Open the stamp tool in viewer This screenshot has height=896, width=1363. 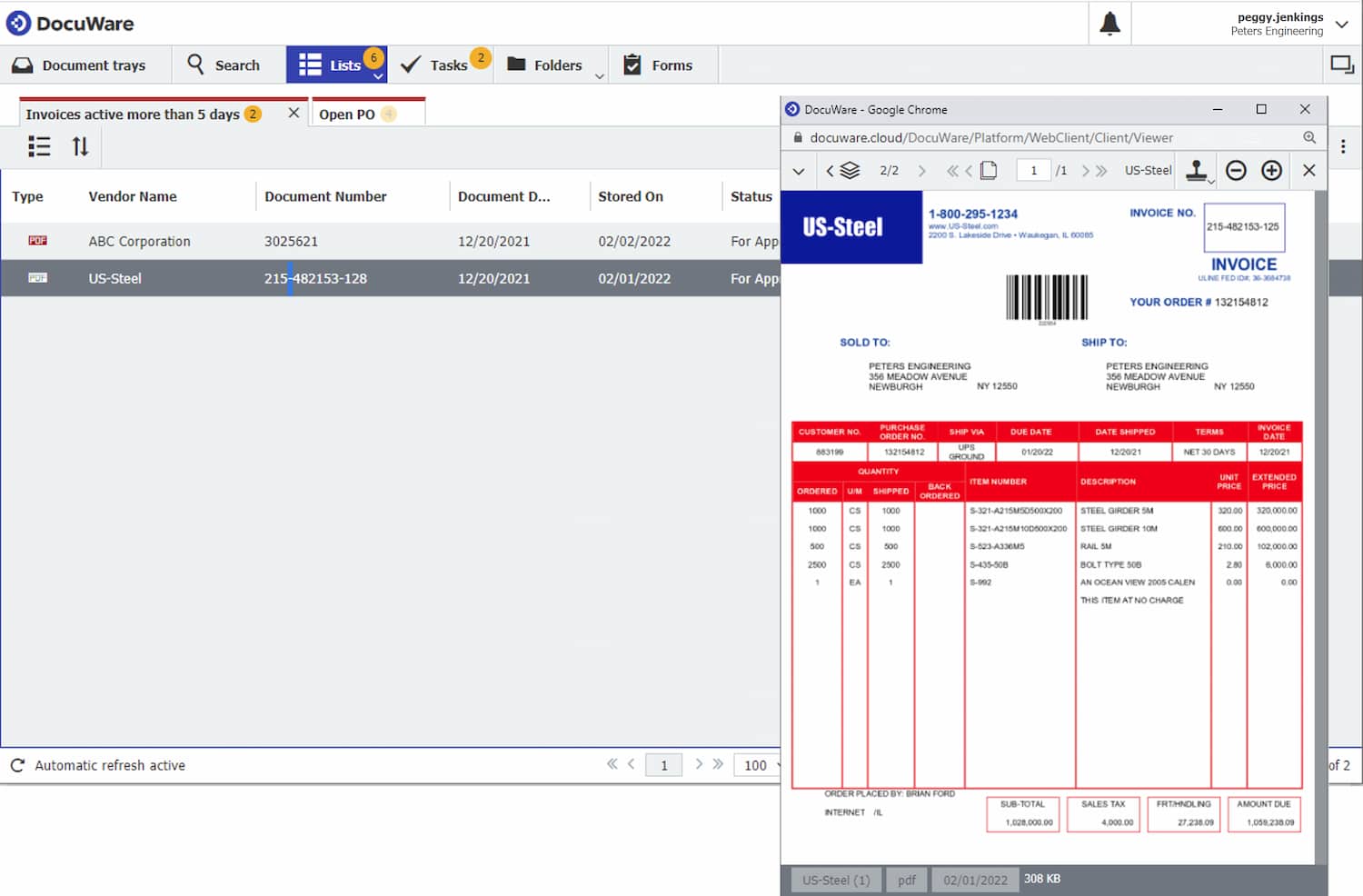(1197, 170)
